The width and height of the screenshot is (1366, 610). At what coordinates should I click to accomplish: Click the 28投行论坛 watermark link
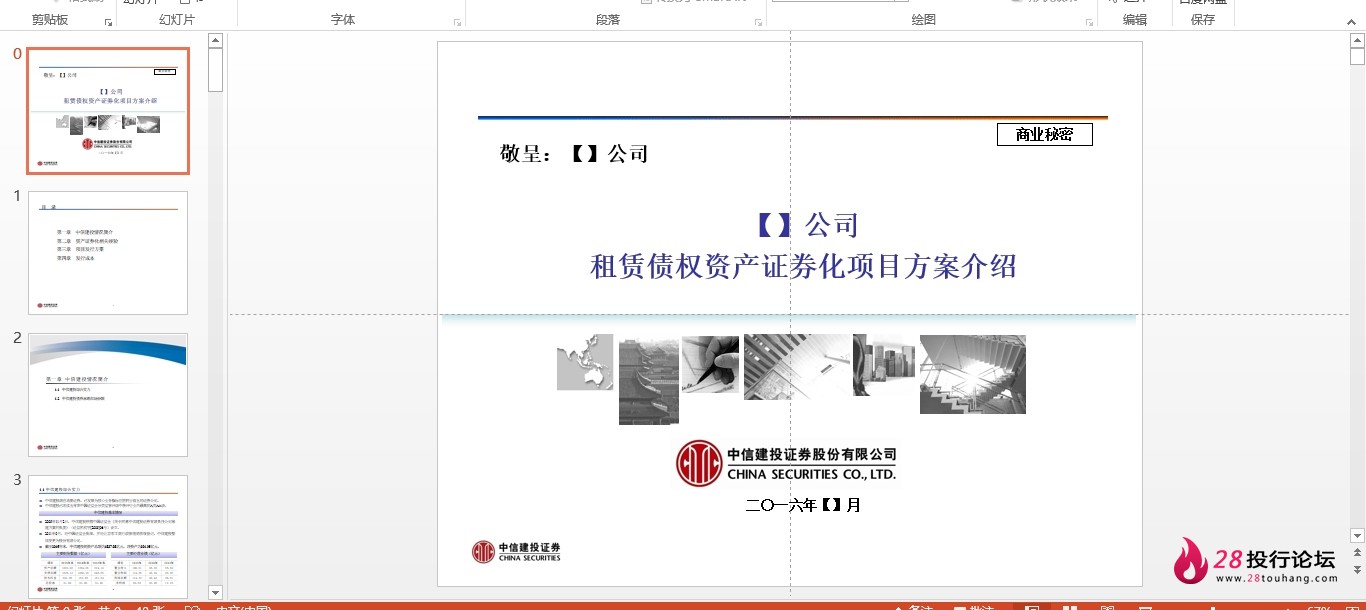[x=1257, y=562]
